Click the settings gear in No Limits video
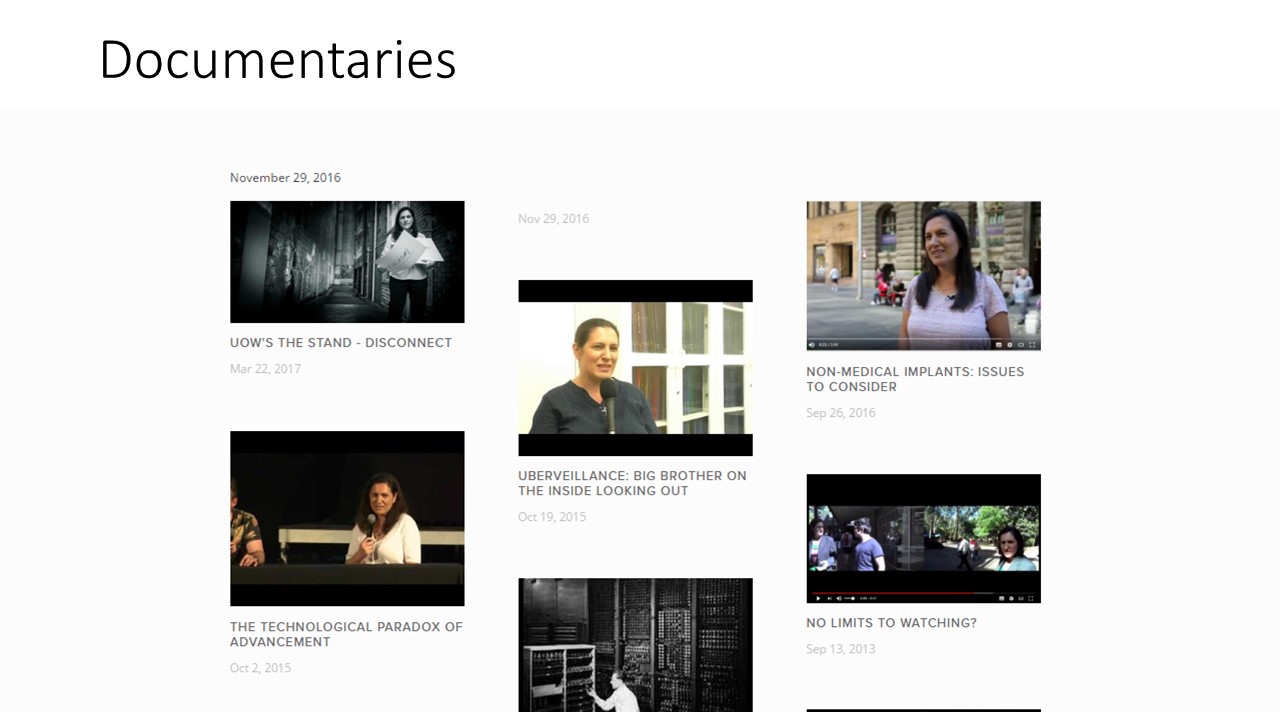1280x720 pixels. [1011, 598]
